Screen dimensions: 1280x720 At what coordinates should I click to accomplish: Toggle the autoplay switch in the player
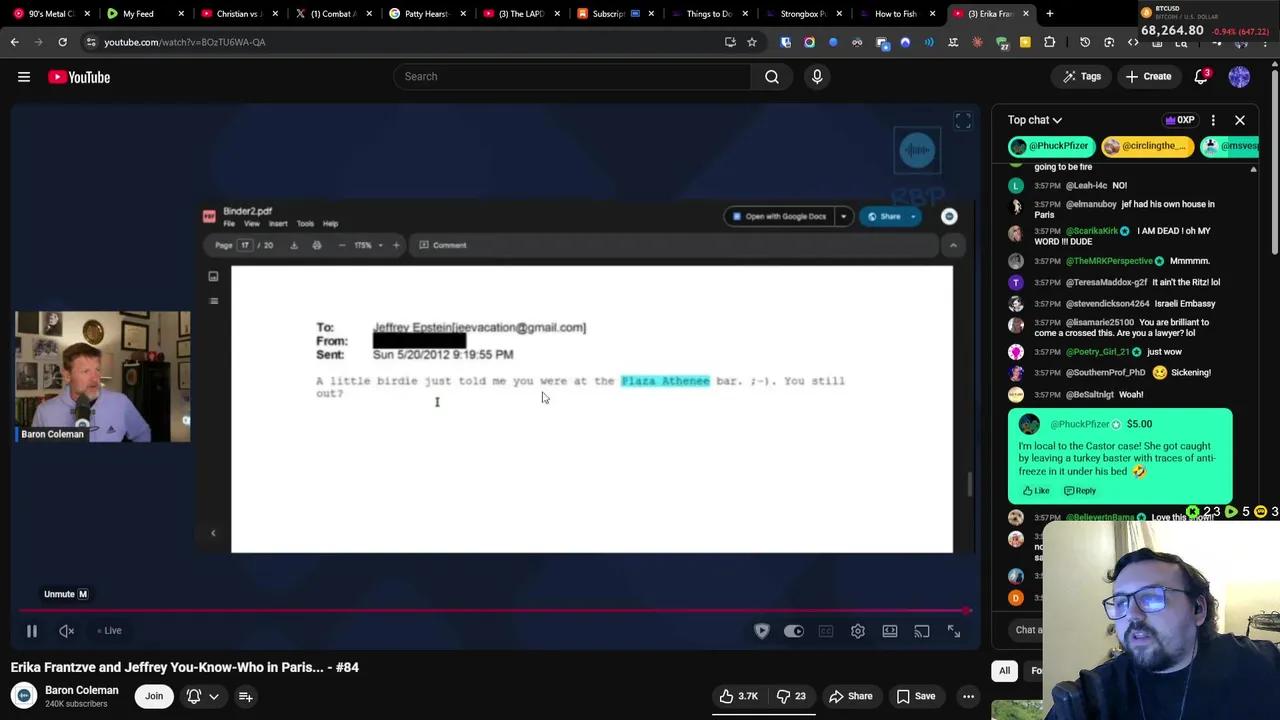click(x=793, y=631)
